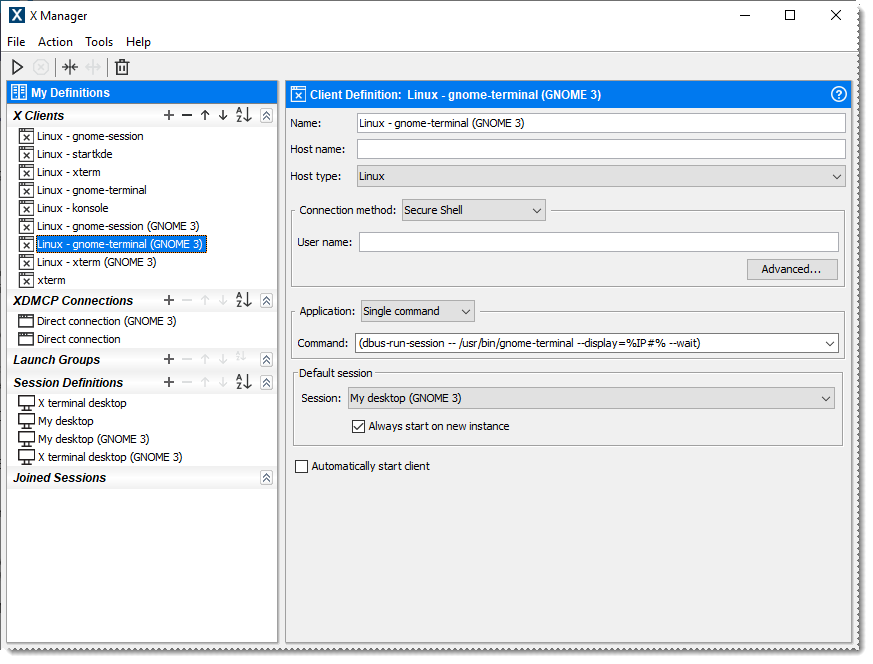
Task: Open help via question mark icon
Action: [x=838, y=95]
